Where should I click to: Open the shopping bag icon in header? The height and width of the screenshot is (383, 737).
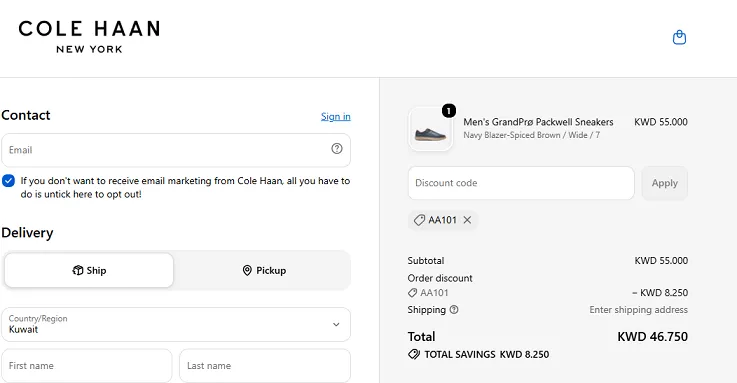pyautogui.click(x=679, y=37)
